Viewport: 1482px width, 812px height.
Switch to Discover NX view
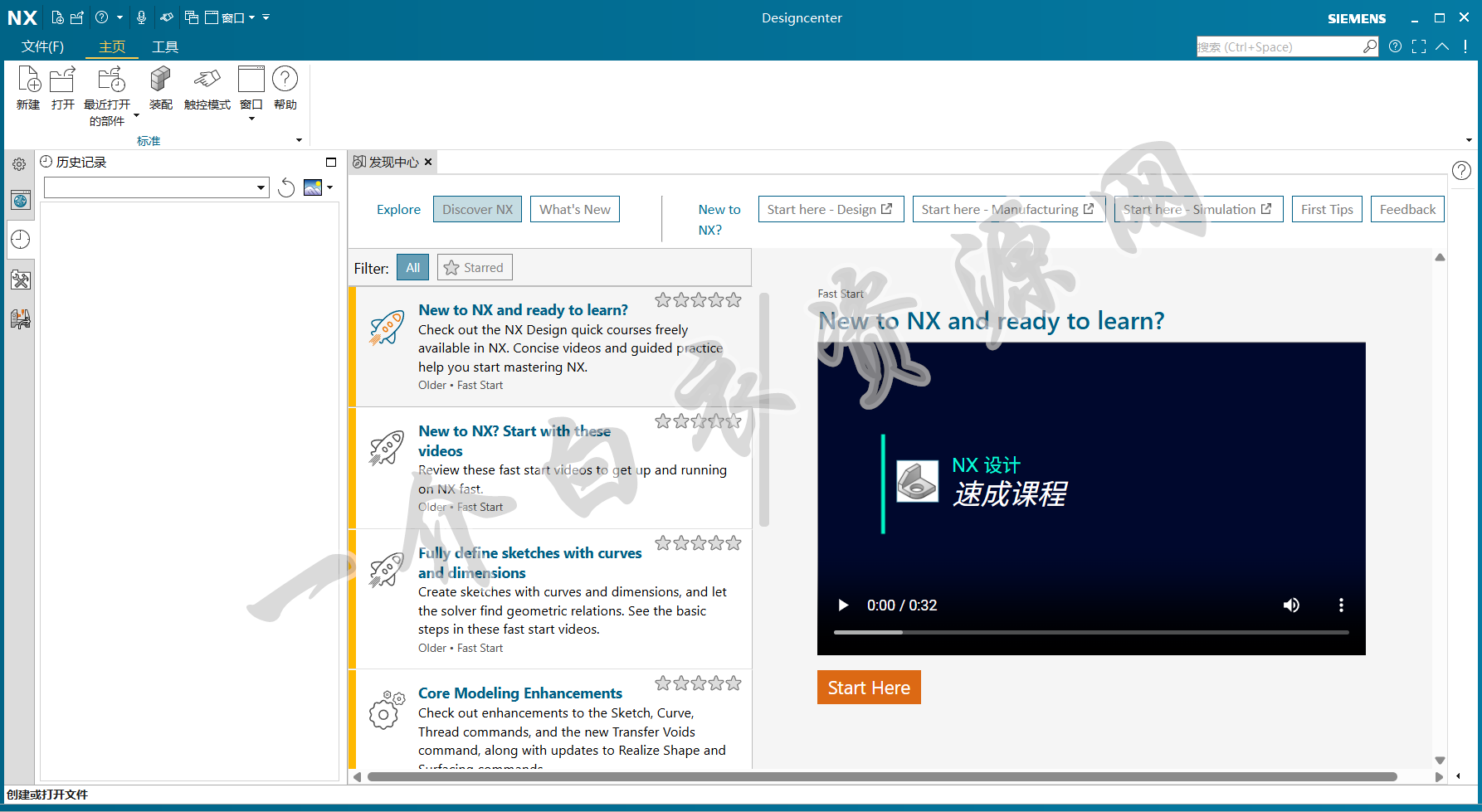click(478, 209)
